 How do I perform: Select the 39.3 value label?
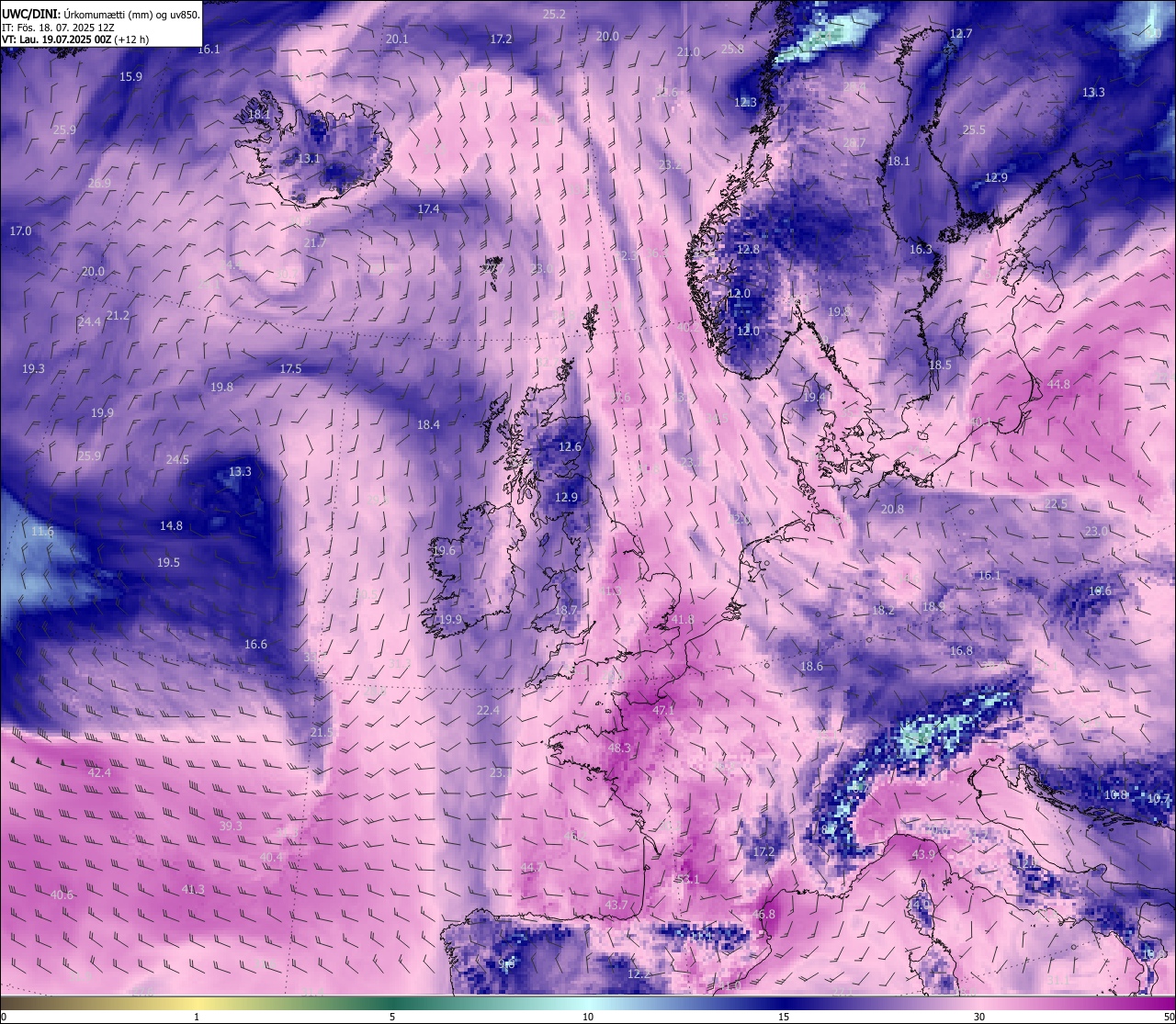click(231, 827)
